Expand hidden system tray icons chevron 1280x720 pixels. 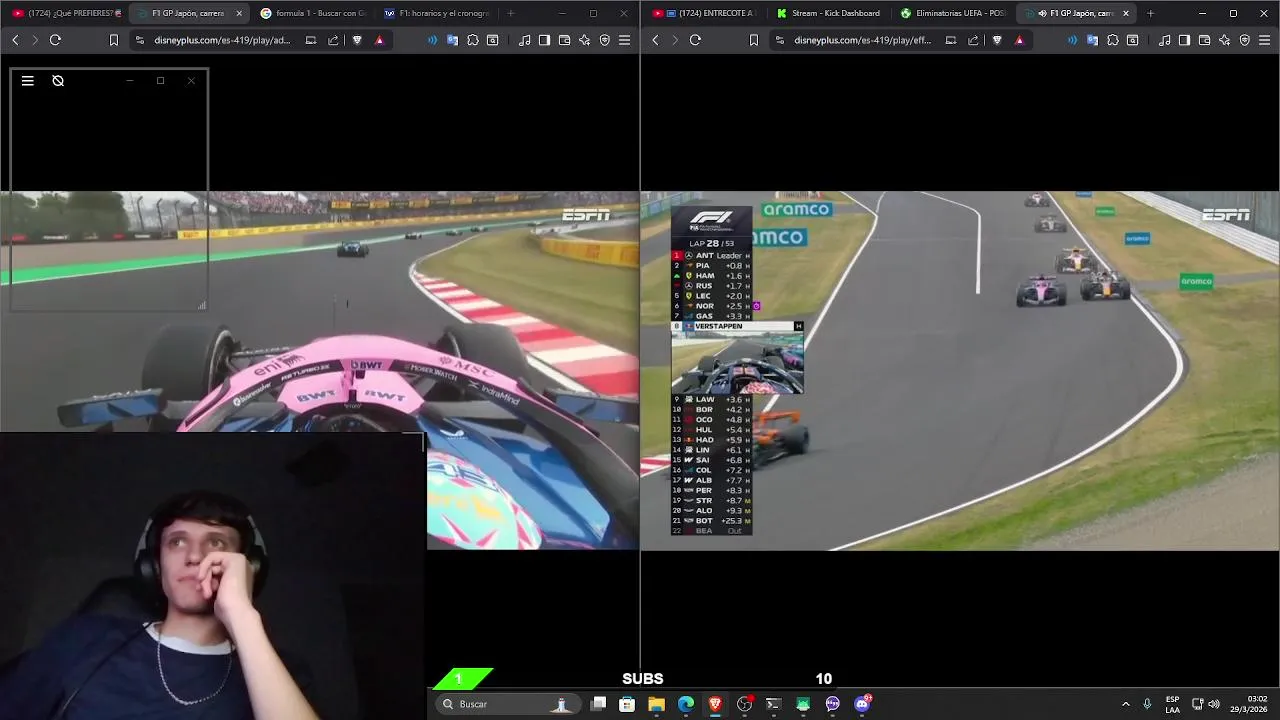coord(1126,704)
